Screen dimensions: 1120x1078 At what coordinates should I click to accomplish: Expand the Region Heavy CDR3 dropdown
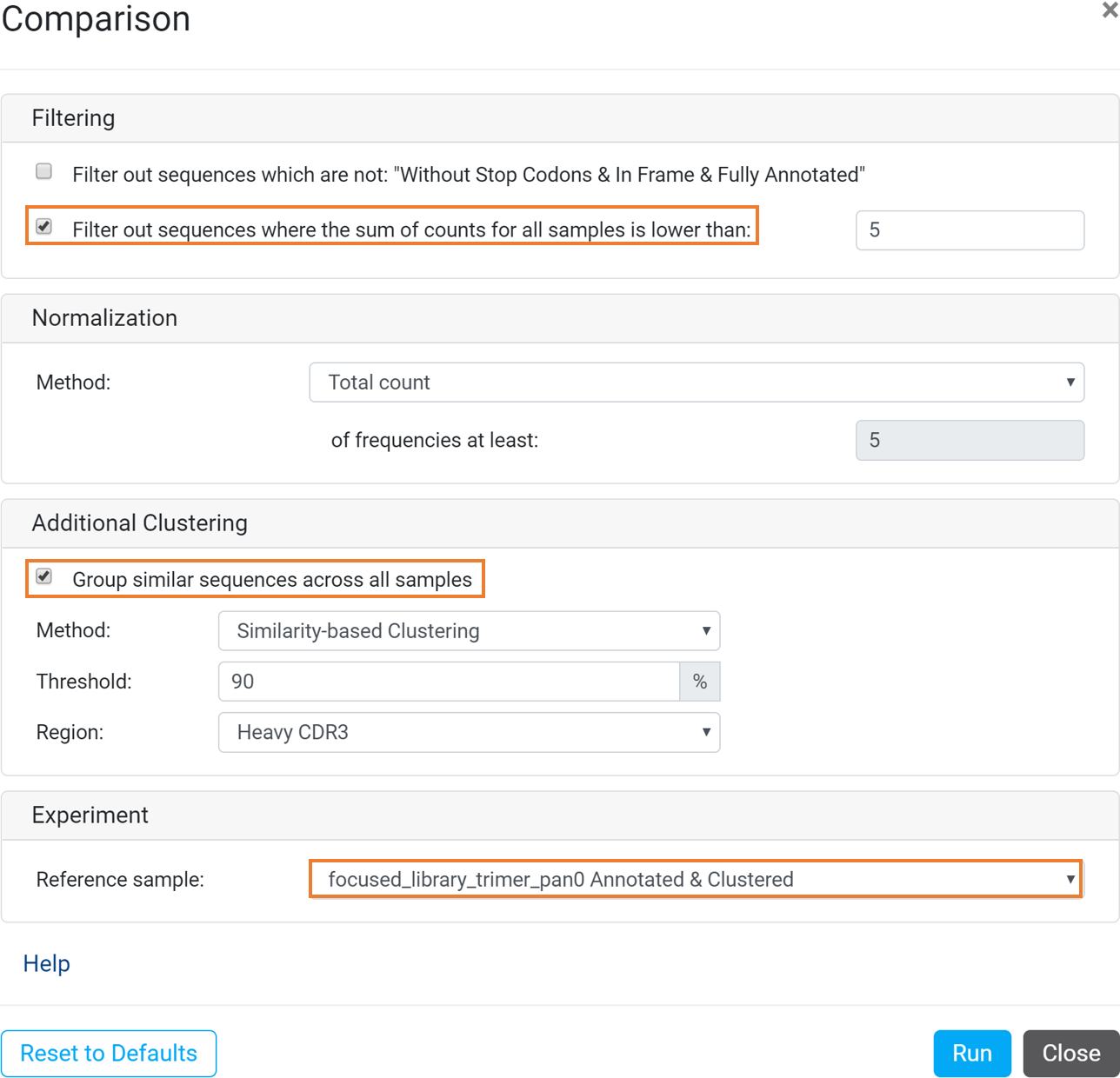(x=469, y=733)
